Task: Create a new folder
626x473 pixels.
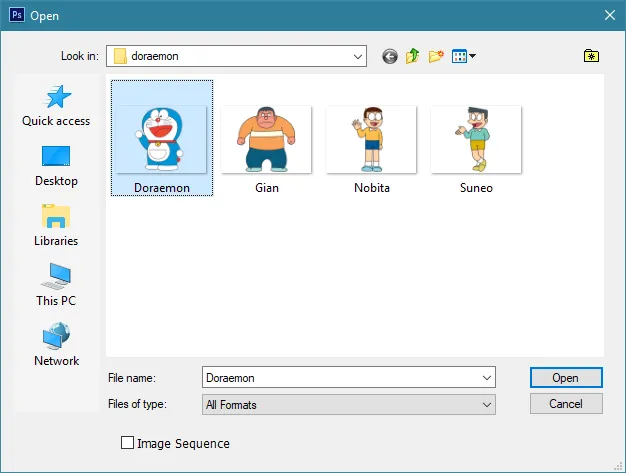Action: click(436, 56)
